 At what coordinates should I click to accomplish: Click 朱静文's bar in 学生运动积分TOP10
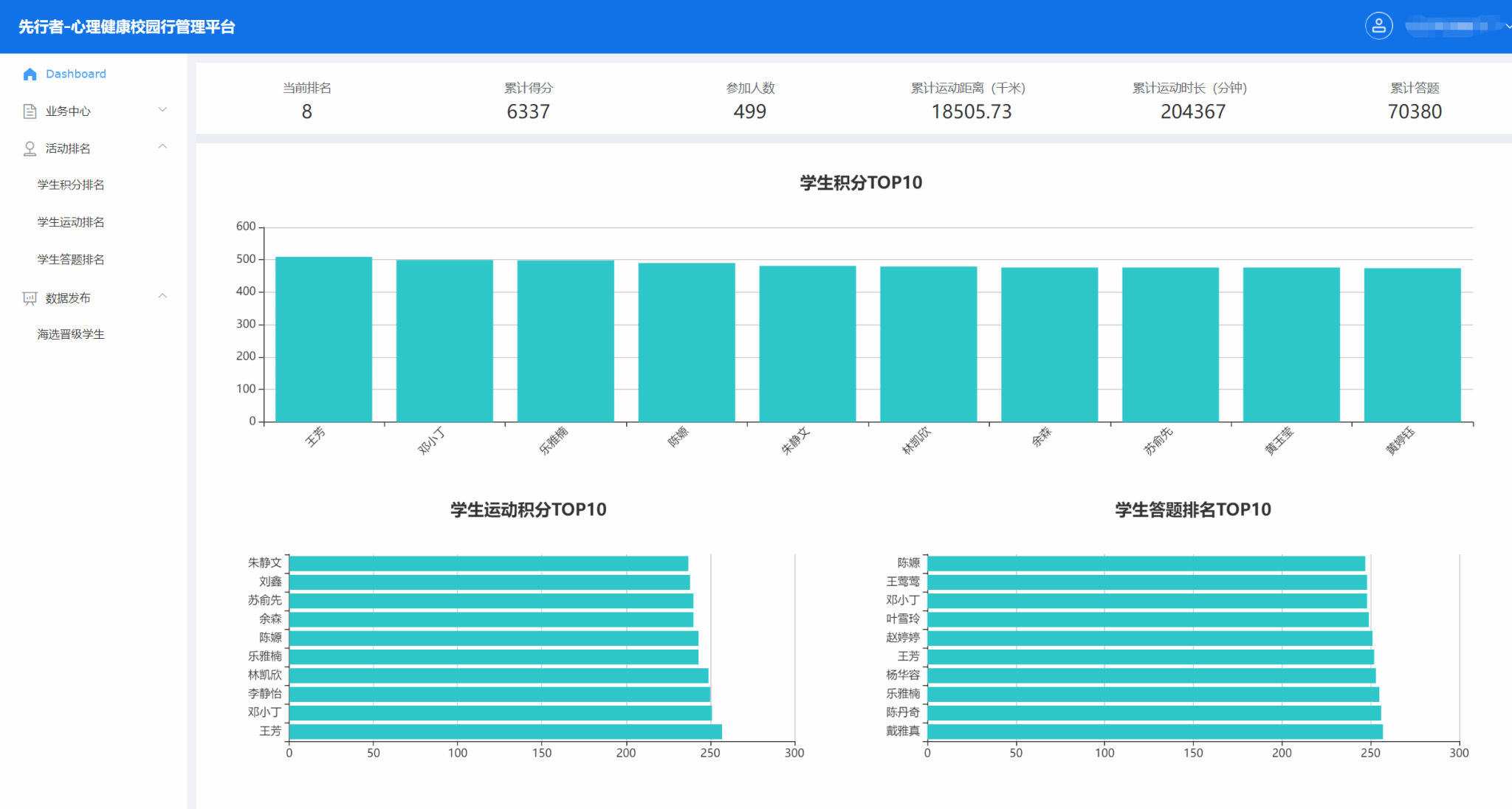click(488, 564)
